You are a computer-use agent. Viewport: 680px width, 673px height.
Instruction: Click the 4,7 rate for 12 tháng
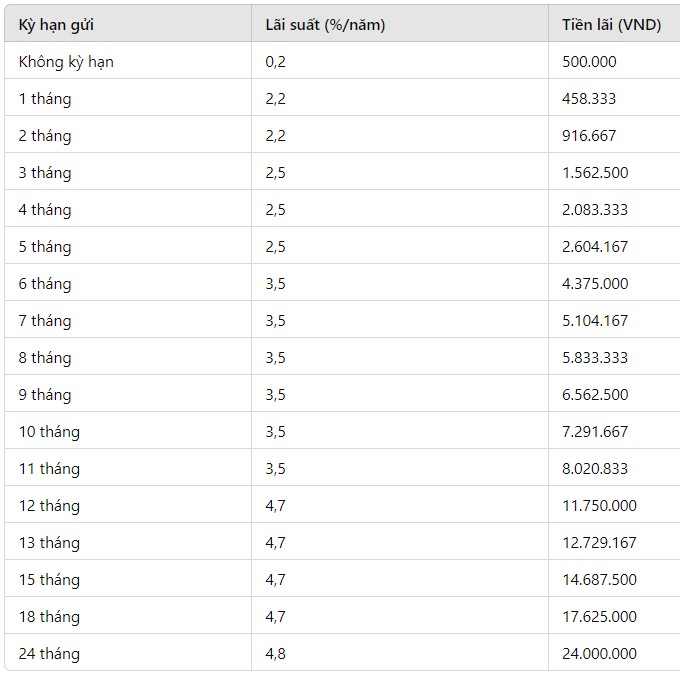click(275, 506)
